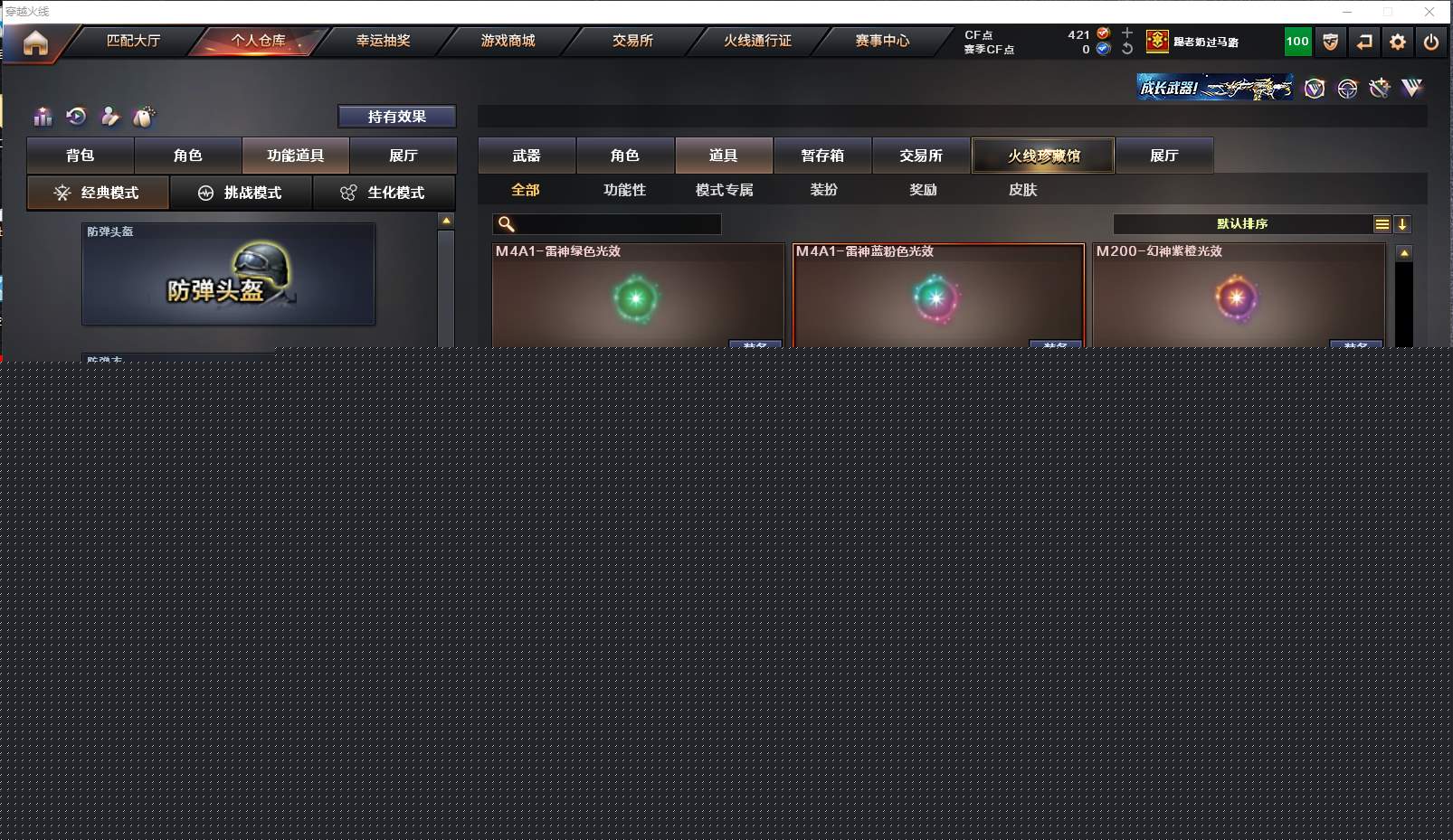Open the ranking stats bar-chart icon

(43, 117)
